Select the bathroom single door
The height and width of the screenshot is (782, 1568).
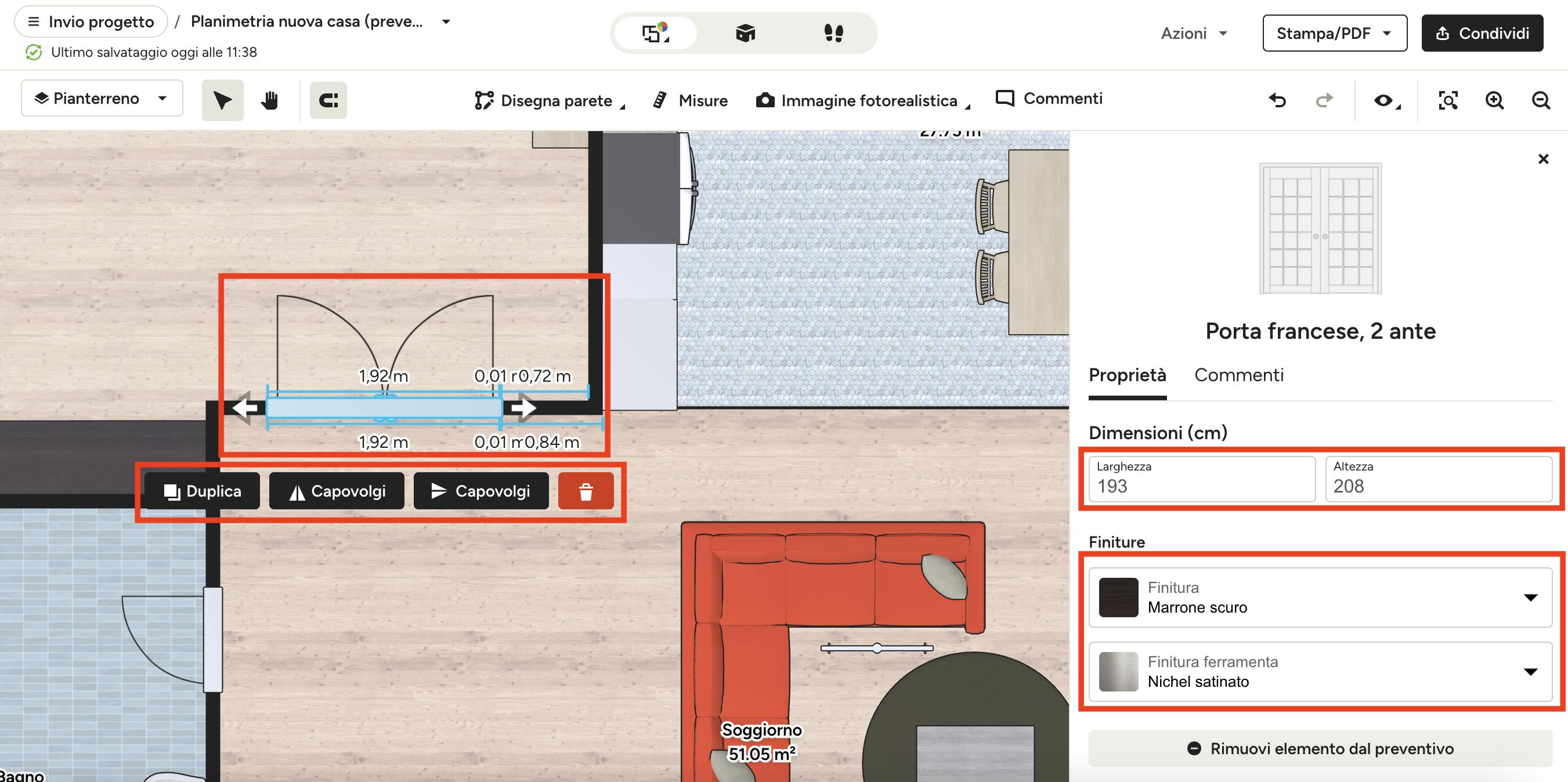pyautogui.click(x=212, y=640)
